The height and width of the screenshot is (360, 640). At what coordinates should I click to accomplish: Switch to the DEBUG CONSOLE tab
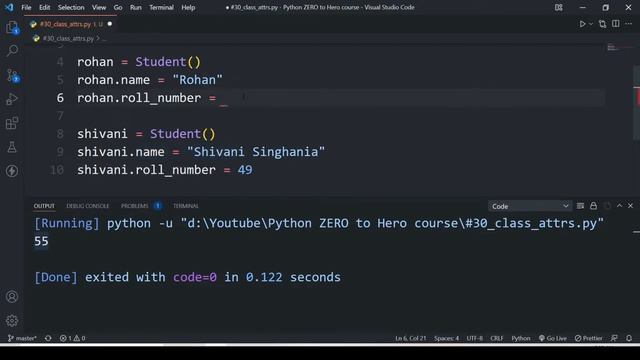pos(88,206)
